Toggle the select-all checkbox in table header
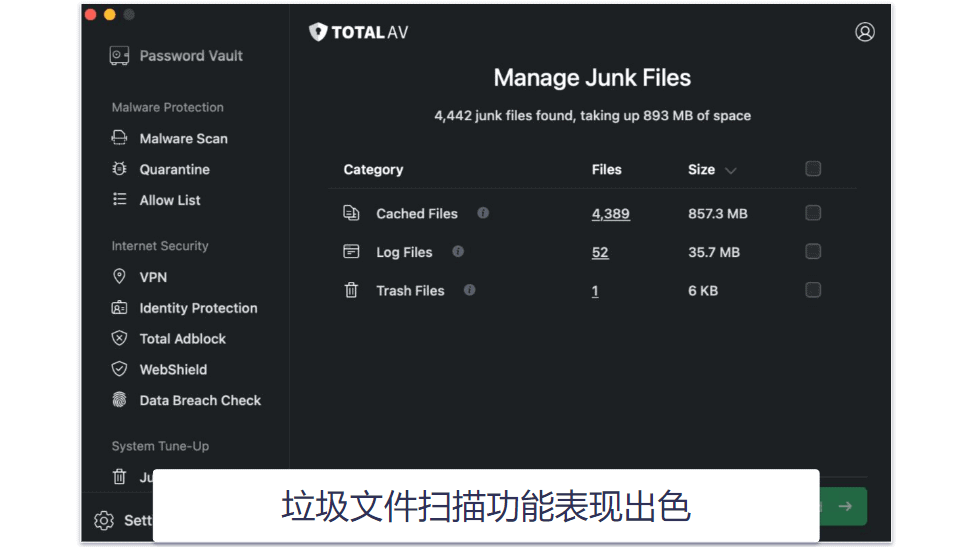 813,169
